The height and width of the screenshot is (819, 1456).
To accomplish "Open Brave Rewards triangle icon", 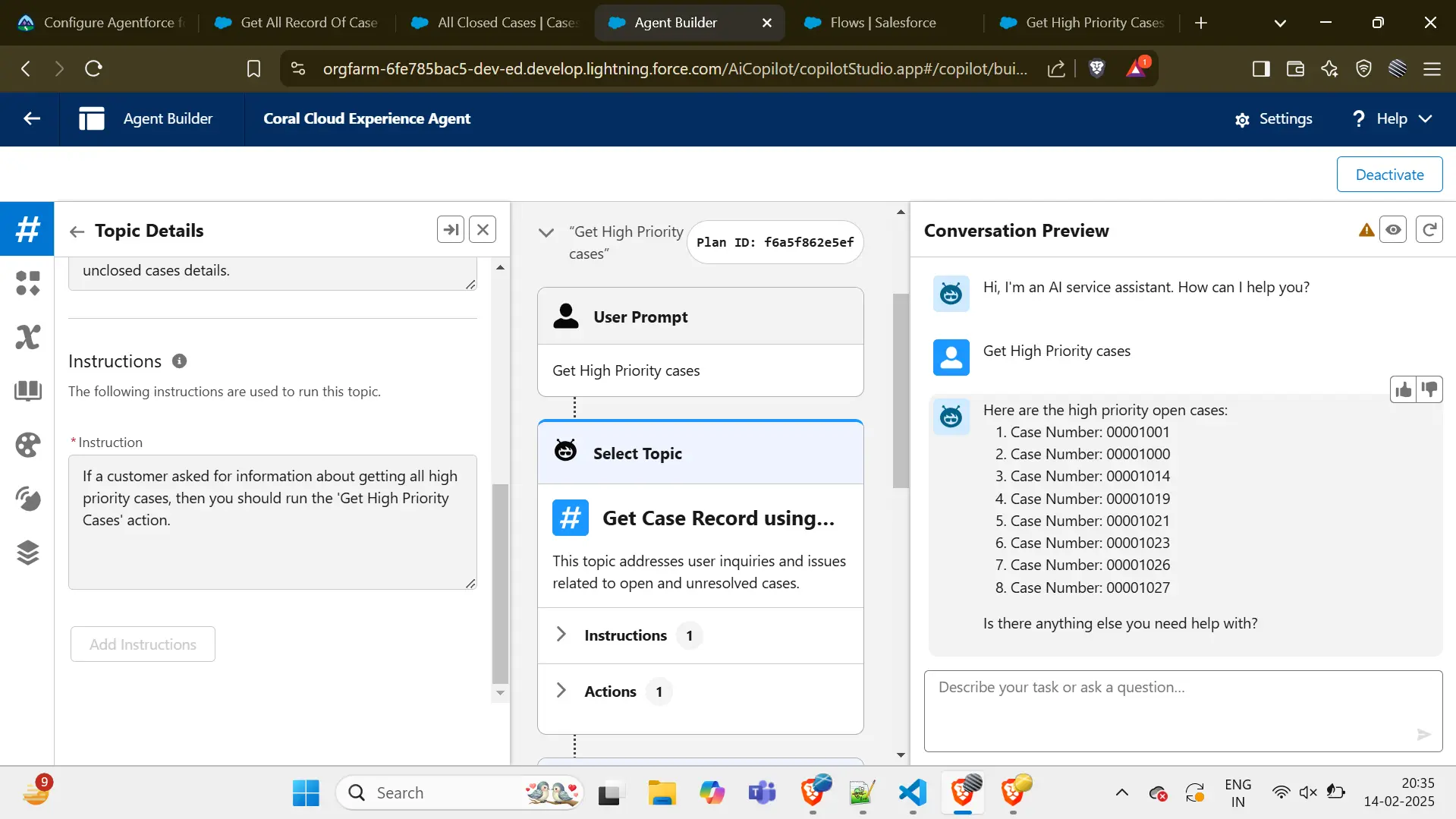I will point(1136,69).
